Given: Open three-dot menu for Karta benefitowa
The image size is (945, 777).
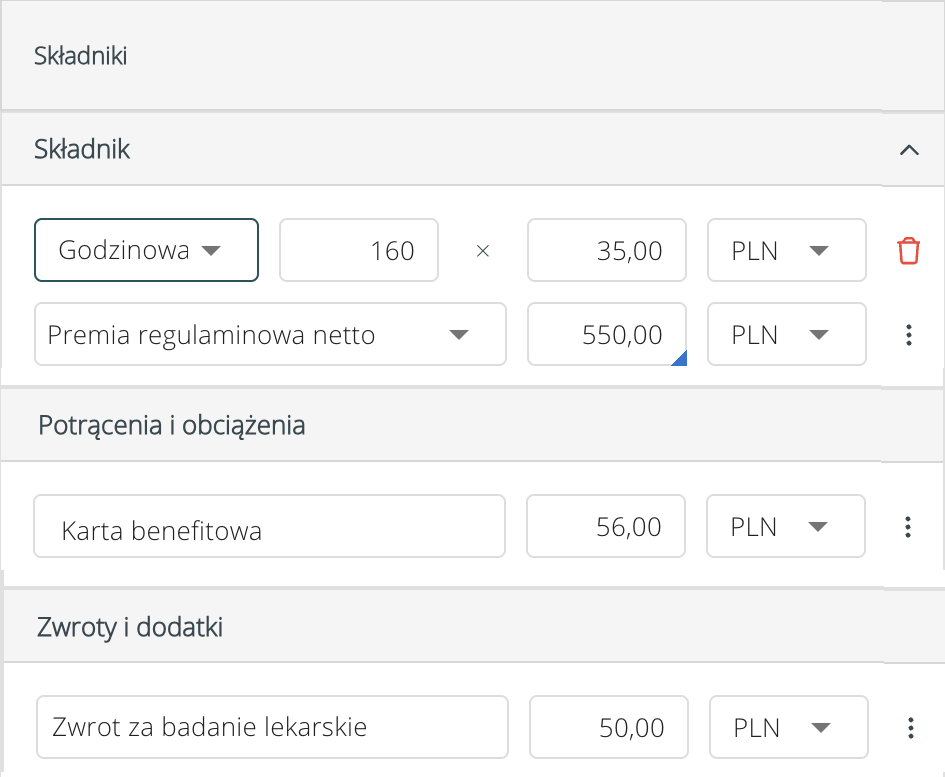Looking at the screenshot, I should point(908,527).
